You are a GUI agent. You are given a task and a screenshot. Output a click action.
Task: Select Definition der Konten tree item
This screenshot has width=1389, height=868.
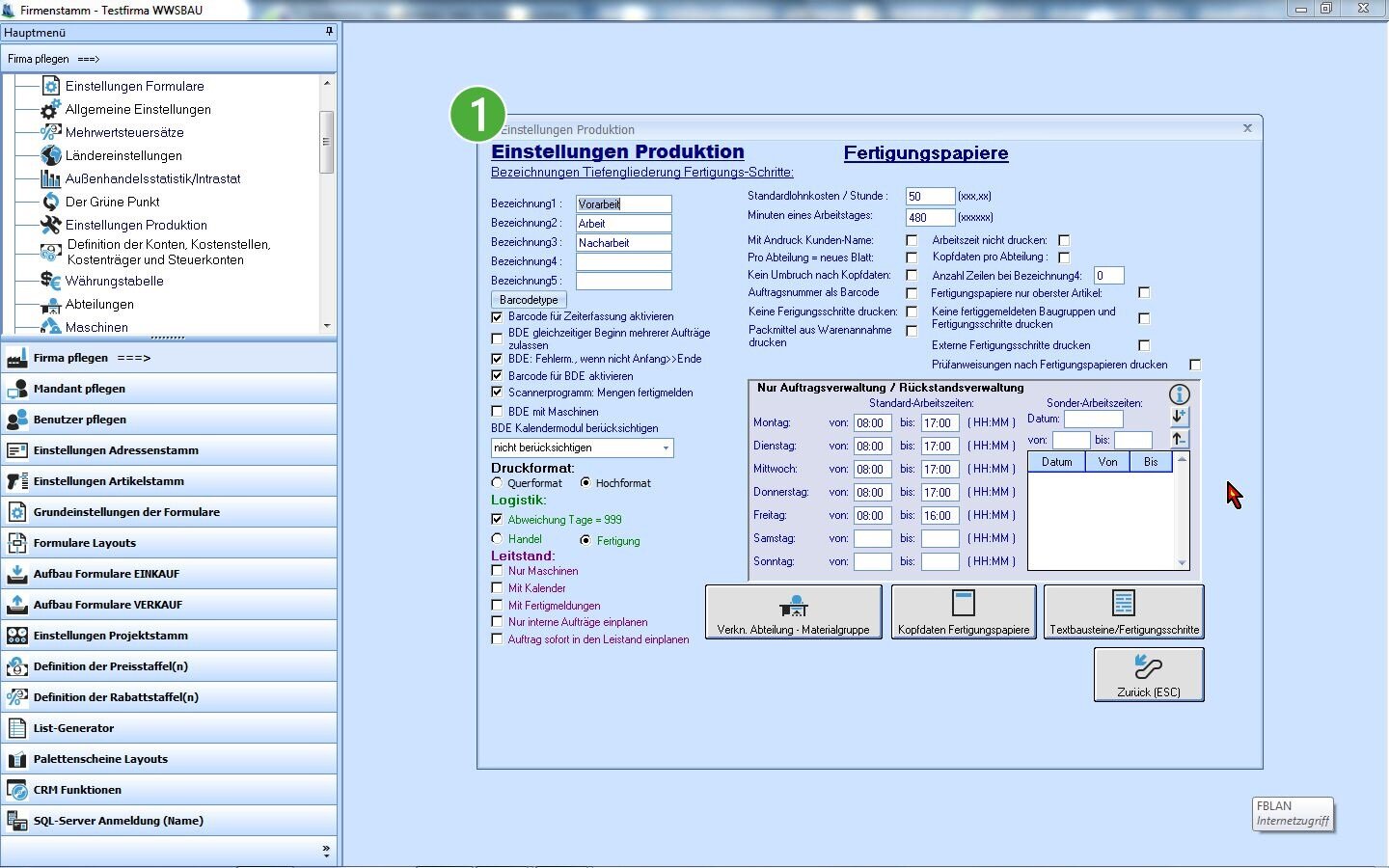pyautogui.click(x=169, y=252)
